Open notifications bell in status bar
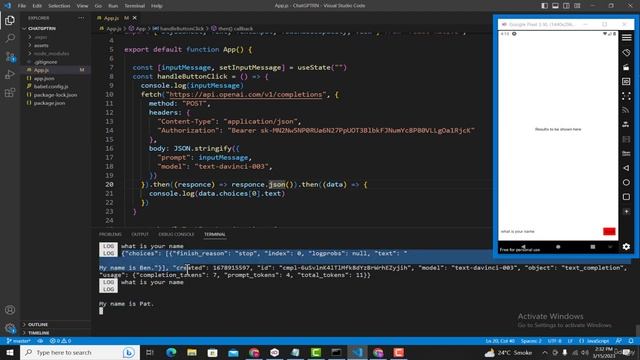The image size is (640, 360). tap(631, 341)
